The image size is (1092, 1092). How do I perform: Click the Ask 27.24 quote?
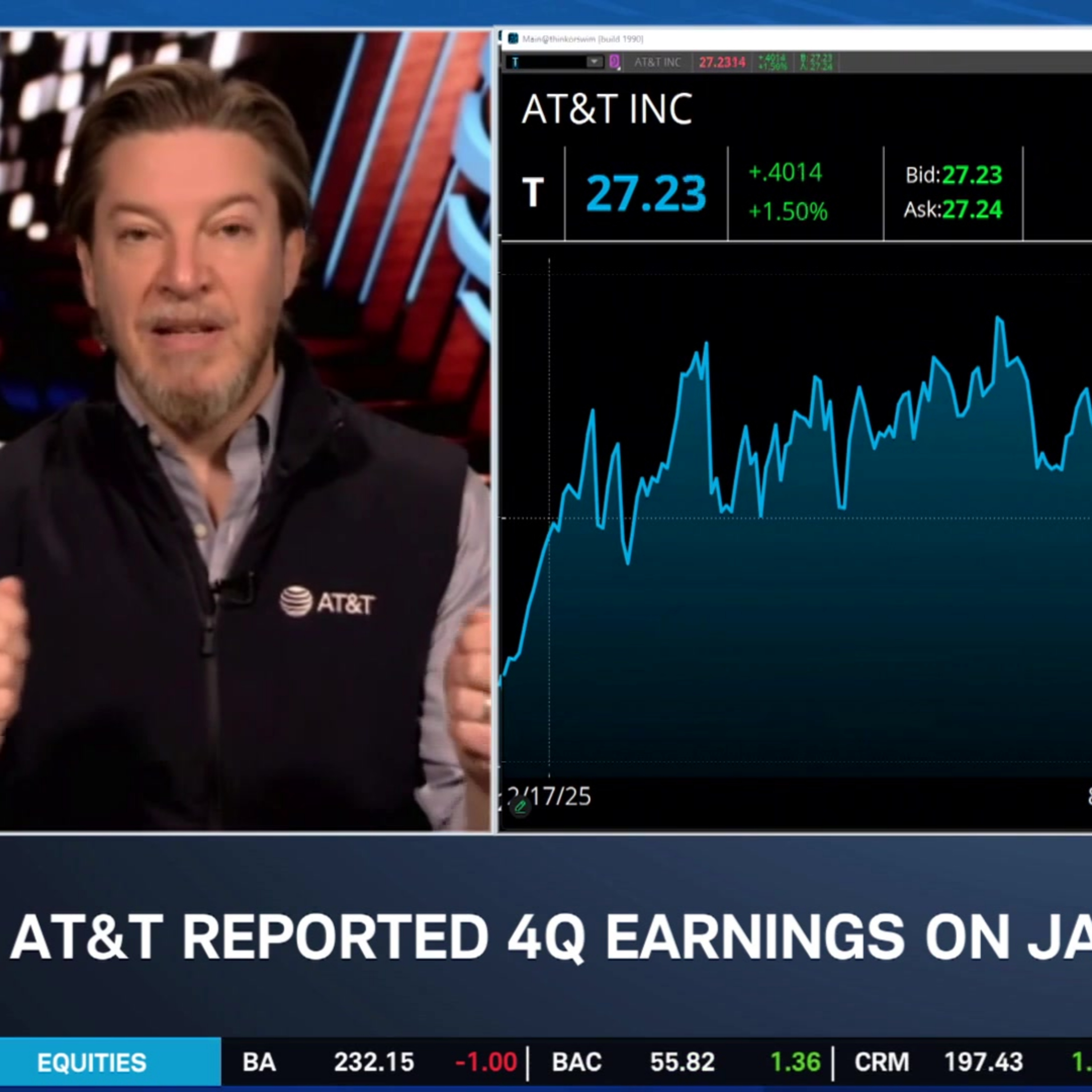coord(953,210)
